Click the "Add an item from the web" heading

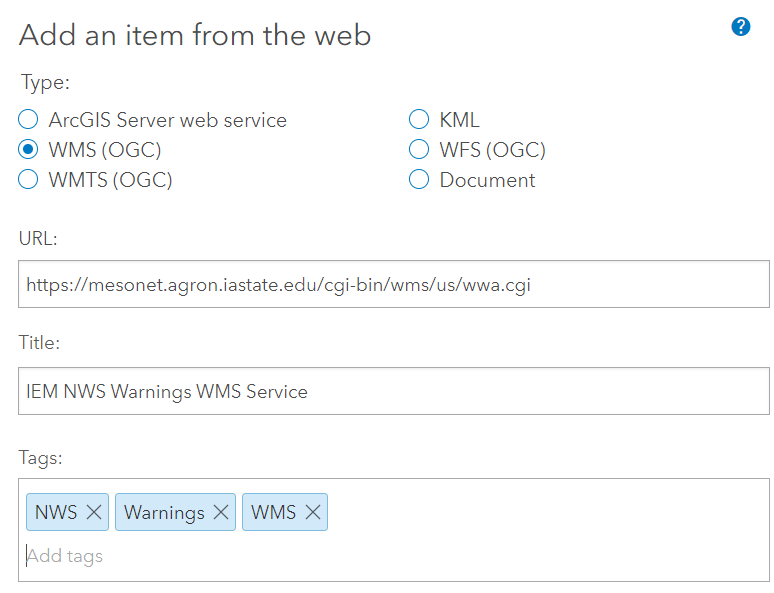195,35
